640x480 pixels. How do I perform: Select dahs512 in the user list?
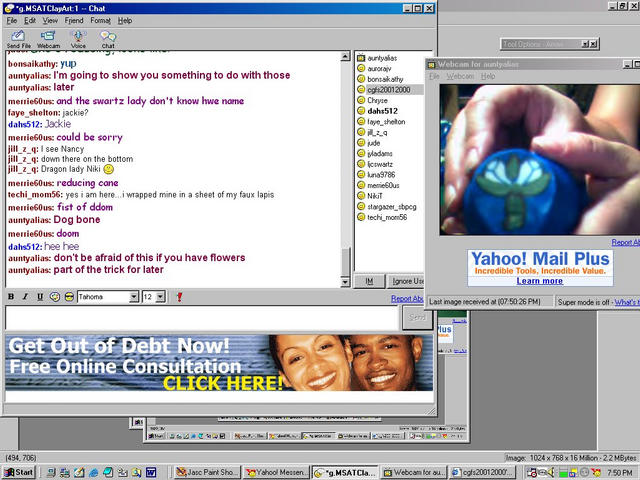(x=382, y=111)
